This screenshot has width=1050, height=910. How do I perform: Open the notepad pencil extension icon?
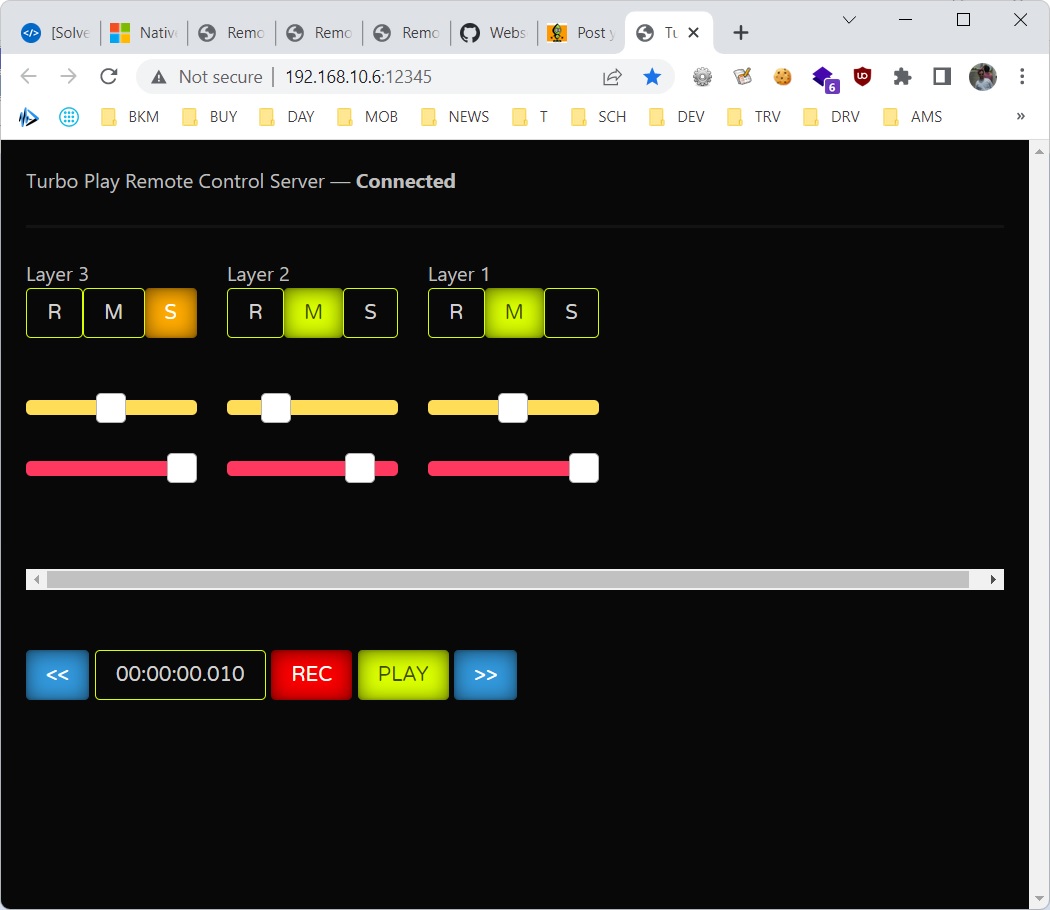(x=743, y=77)
